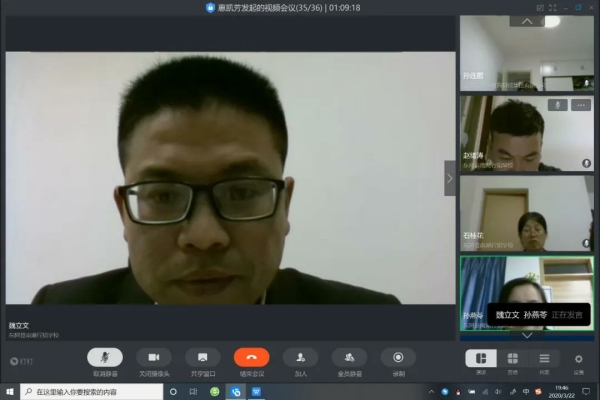This screenshot has width=600, height=400.
Task: Click main speaker name 魏立文
Action: (19, 325)
